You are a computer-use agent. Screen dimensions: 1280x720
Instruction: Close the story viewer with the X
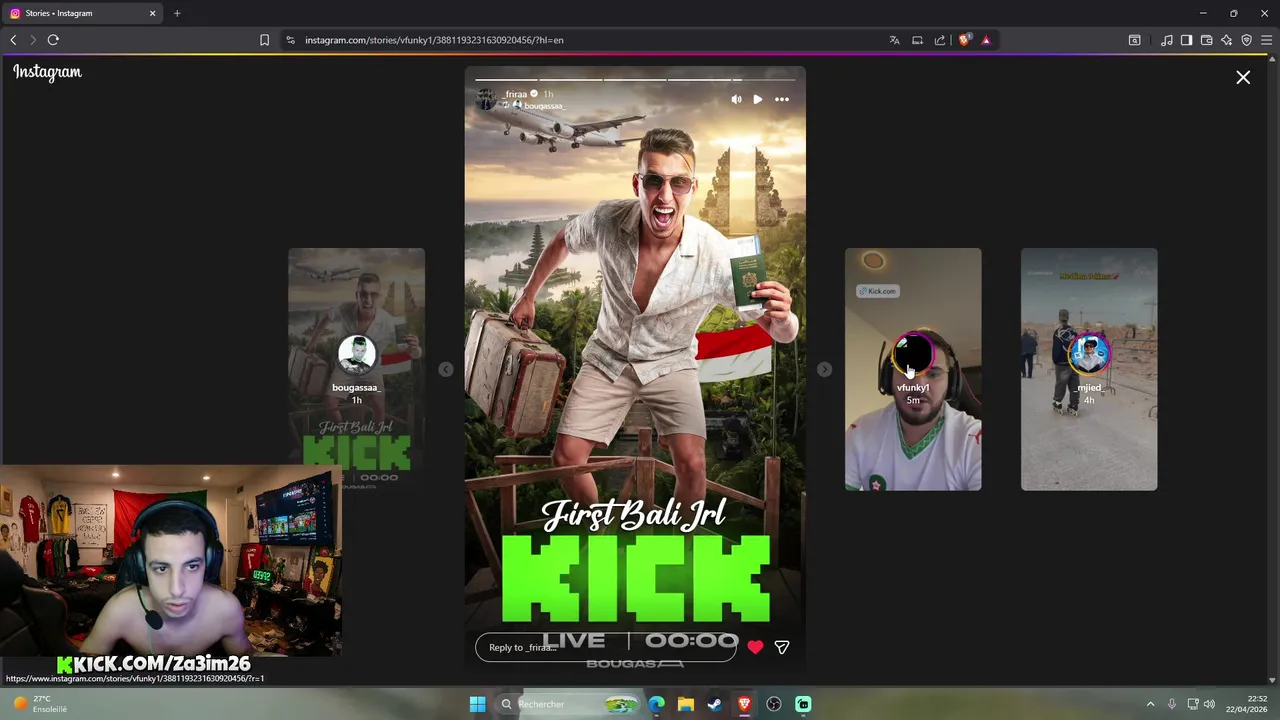click(x=1243, y=77)
